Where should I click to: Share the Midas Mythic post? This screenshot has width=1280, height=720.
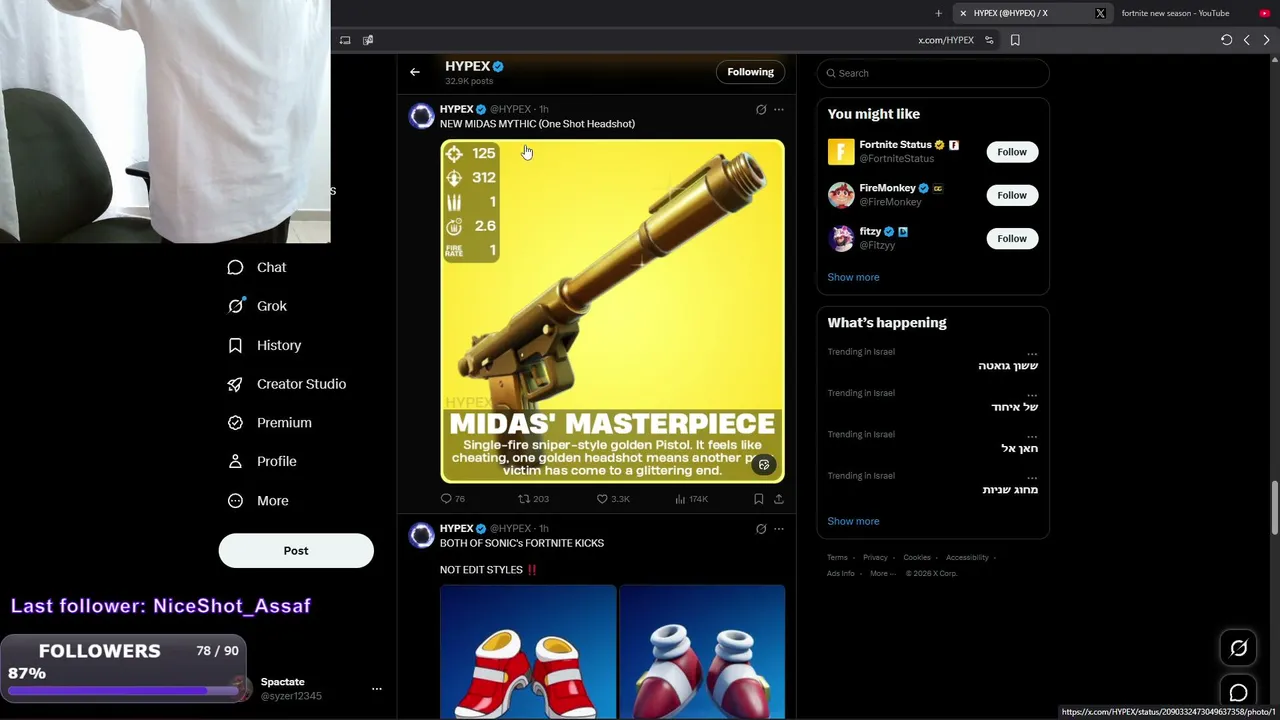779,498
